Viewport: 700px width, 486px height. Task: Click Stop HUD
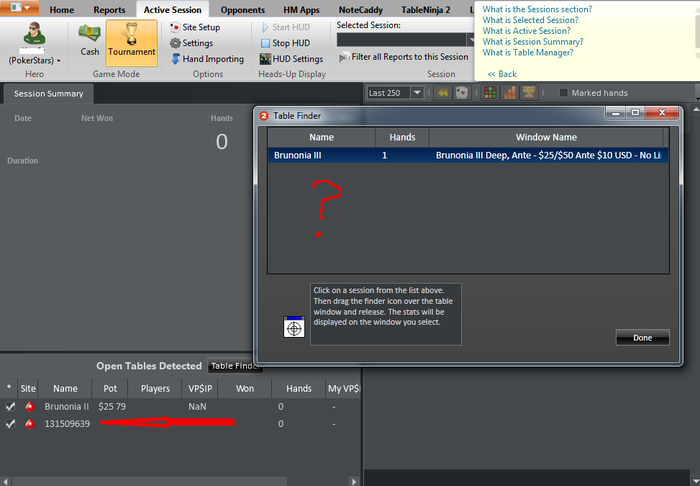285,43
